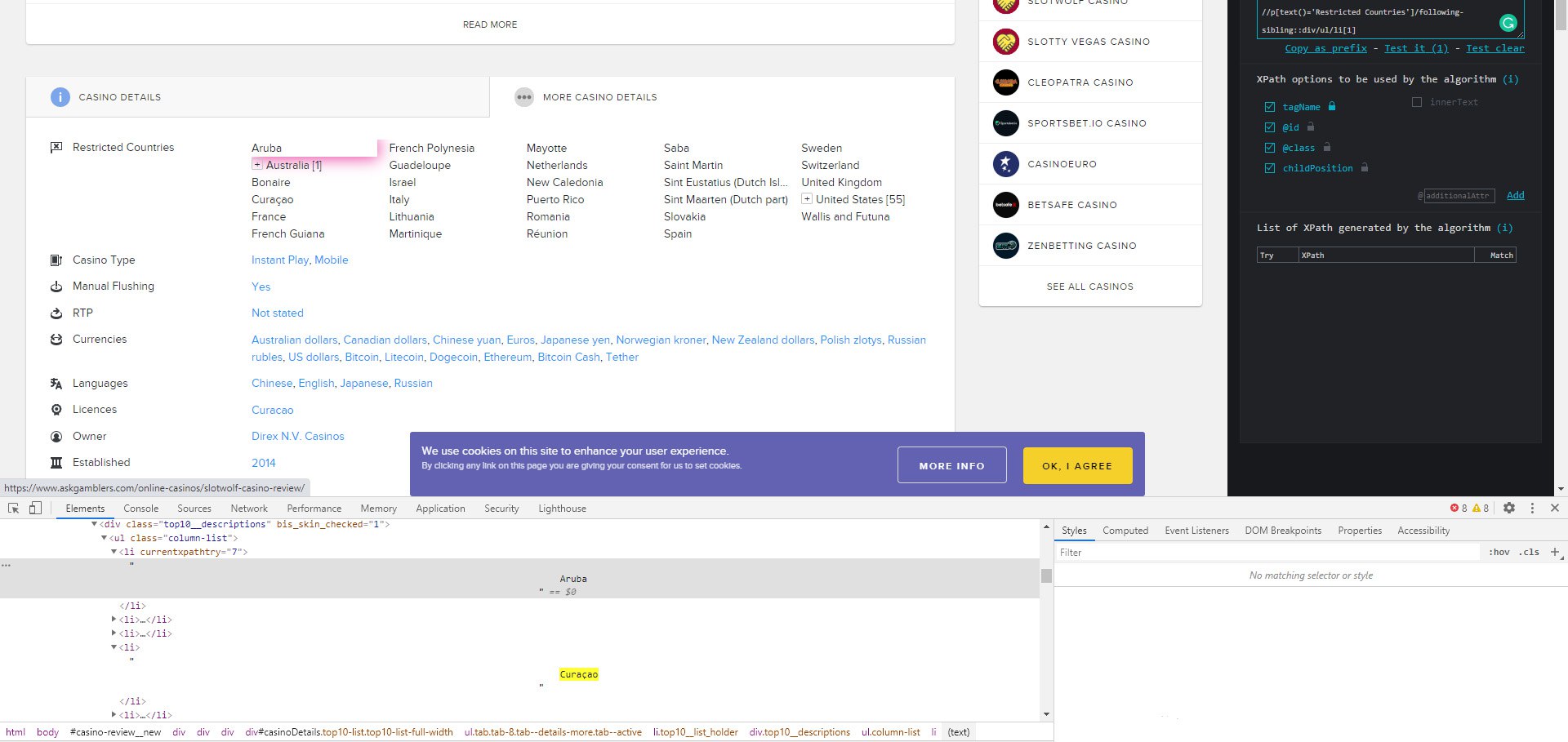This screenshot has width=1568, height=742.
Task: Click the OK, I AGREE cookie button
Action: 1078,465
